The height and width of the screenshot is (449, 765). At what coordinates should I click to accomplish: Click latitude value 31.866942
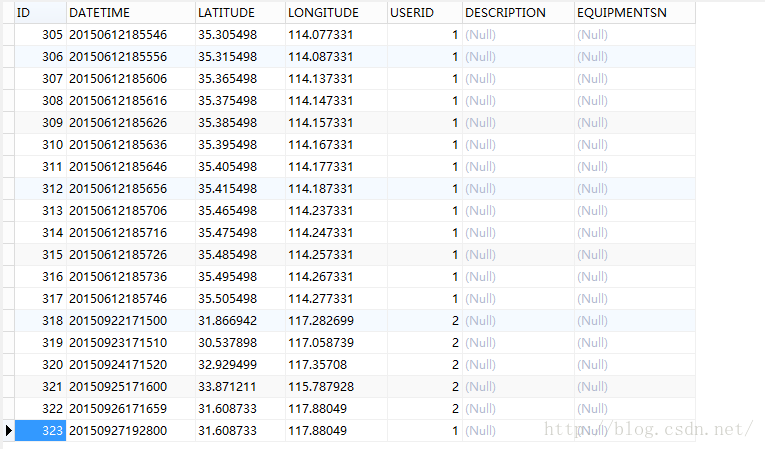(240, 320)
